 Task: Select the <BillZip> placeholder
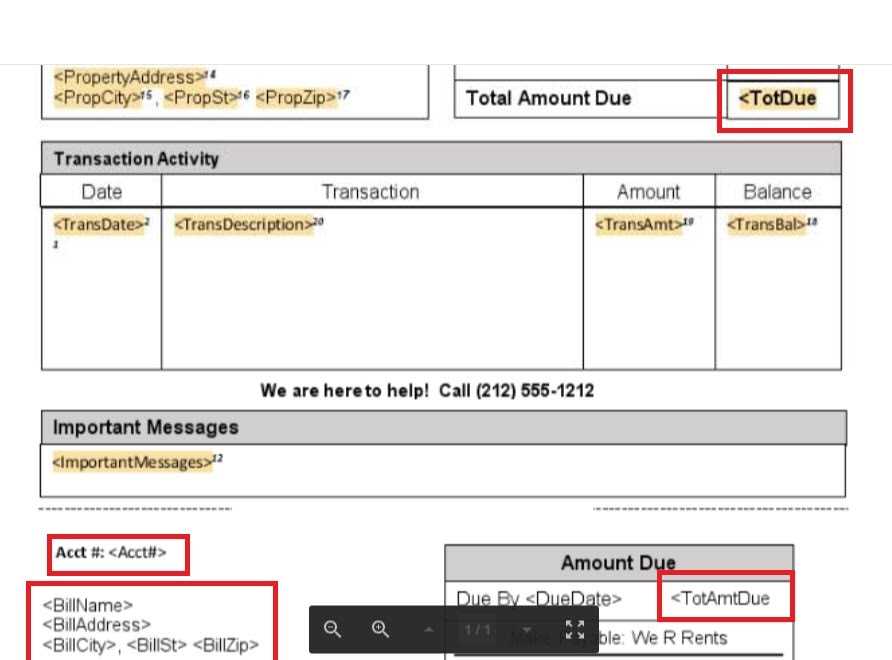coord(226,645)
